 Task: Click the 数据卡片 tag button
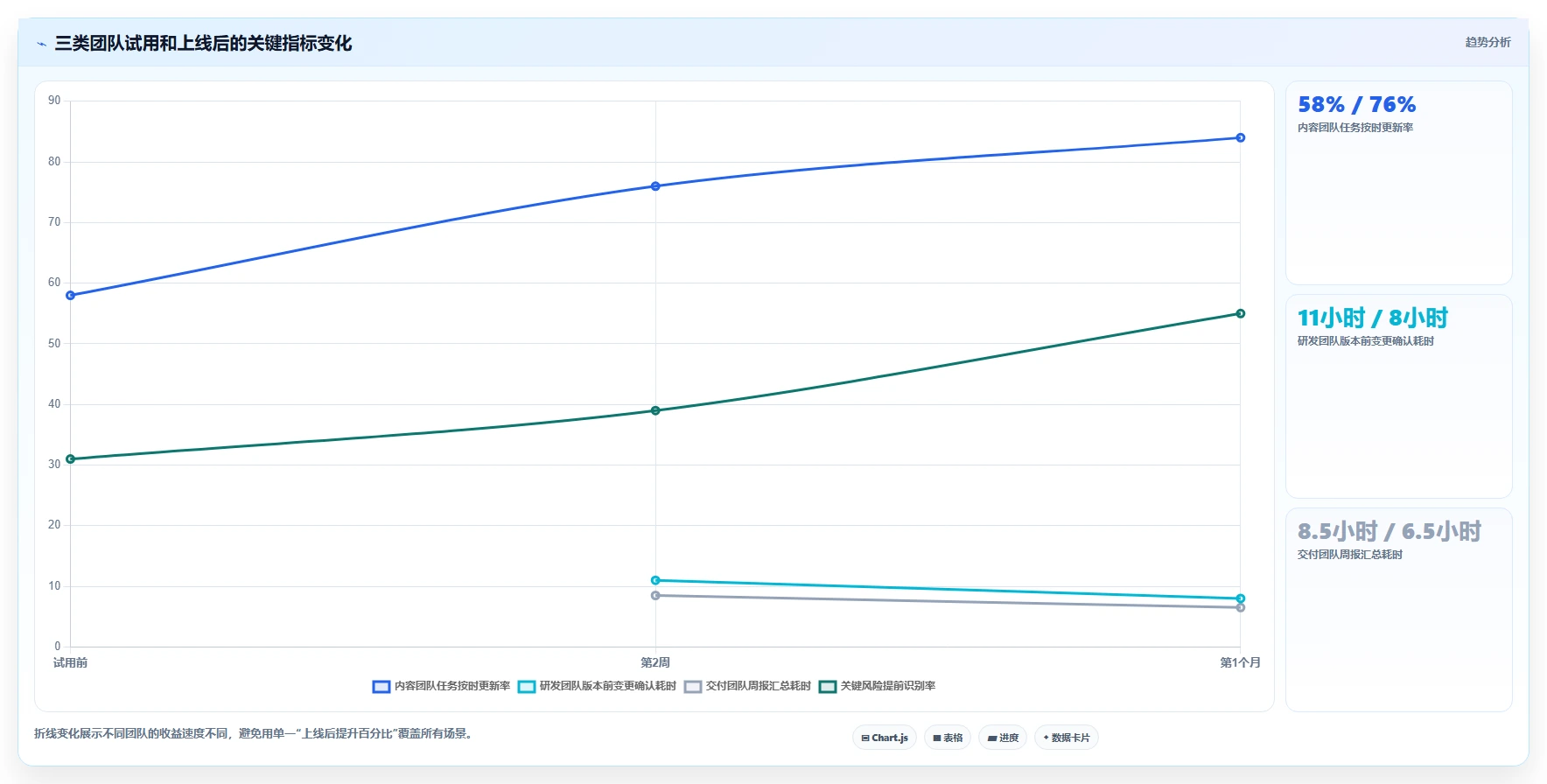[1067, 738]
